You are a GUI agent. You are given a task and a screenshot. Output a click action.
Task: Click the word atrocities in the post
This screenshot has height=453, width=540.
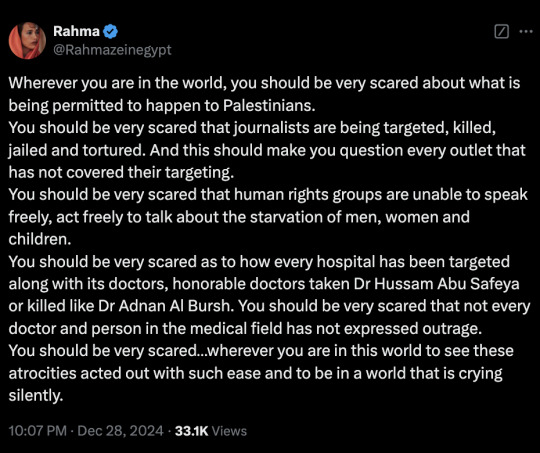click(x=42, y=373)
